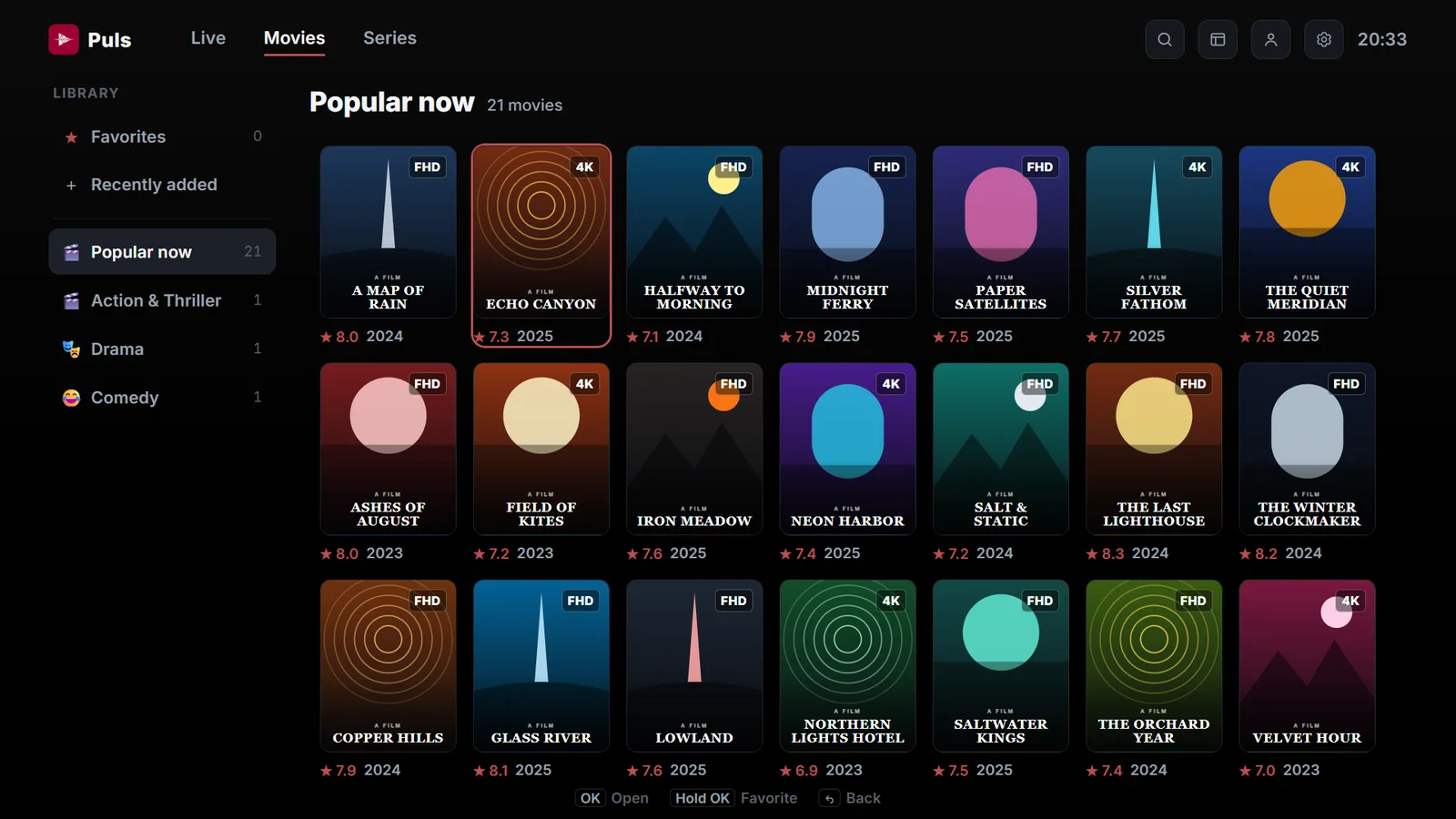The image size is (1456, 819).
Task: Click the Favorites star icon in sidebar
Action: point(71,137)
